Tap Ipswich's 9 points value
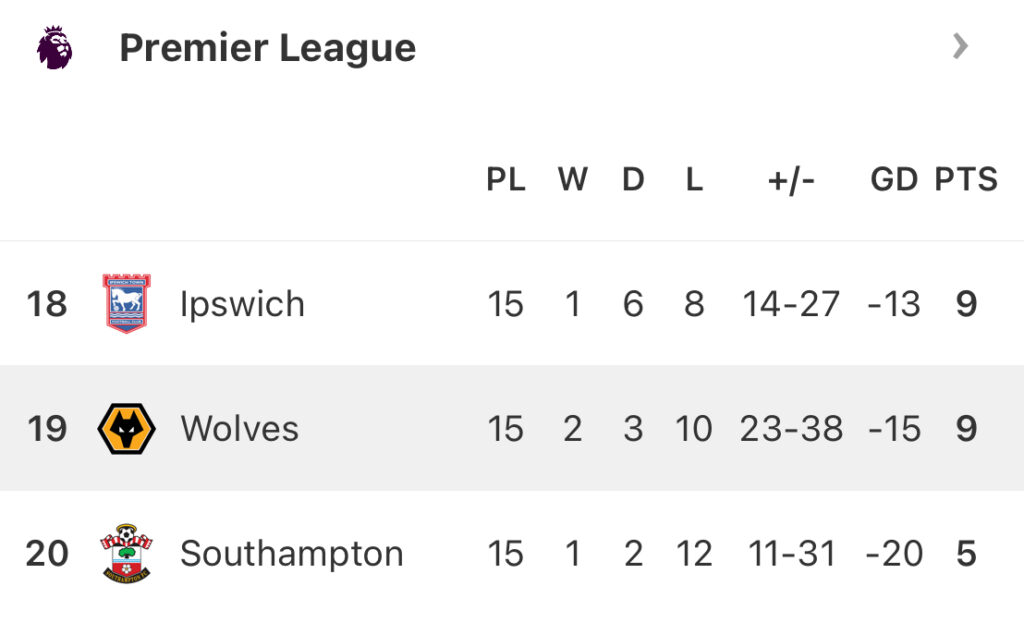Screen dimensions: 1024x635 [x=967, y=304]
